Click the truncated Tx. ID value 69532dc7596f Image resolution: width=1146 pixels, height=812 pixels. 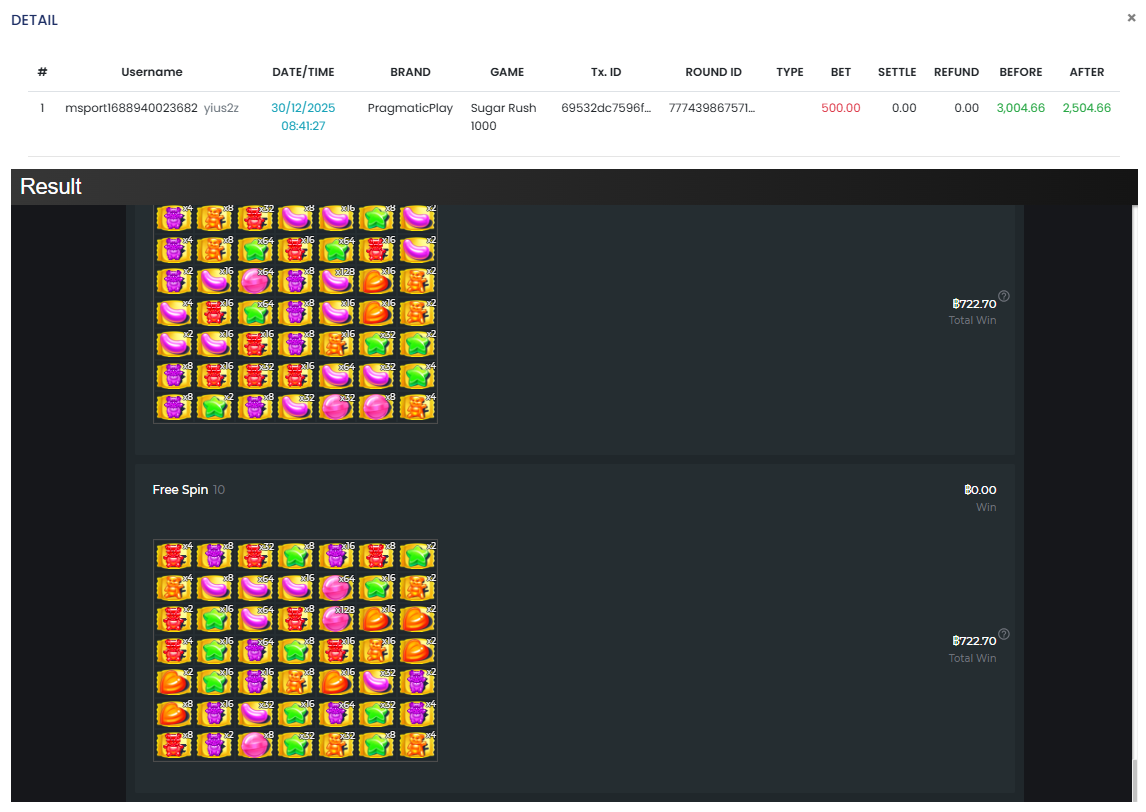coord(606,108)
